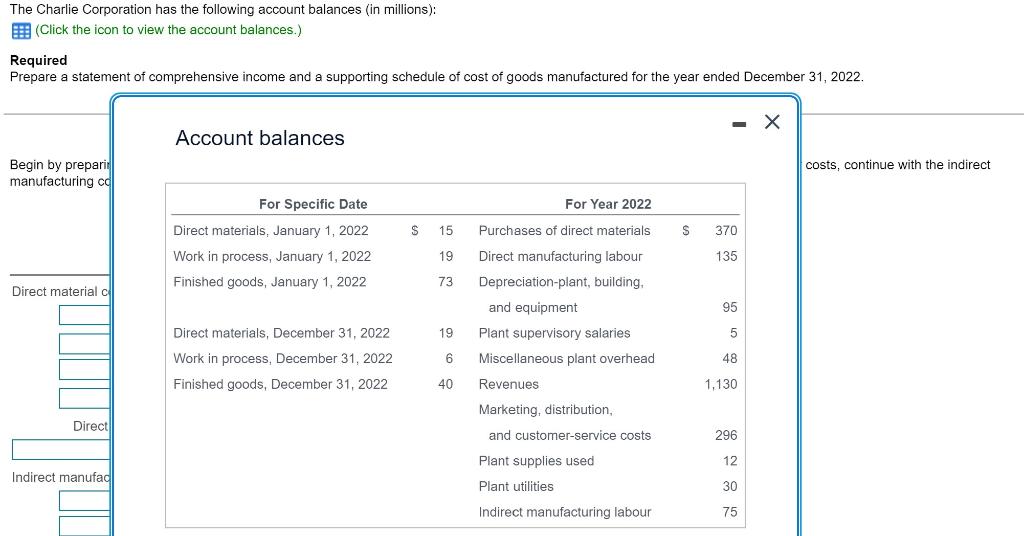
Task: Click the fourth input box under Direct material costs
Action: point(85,398)
